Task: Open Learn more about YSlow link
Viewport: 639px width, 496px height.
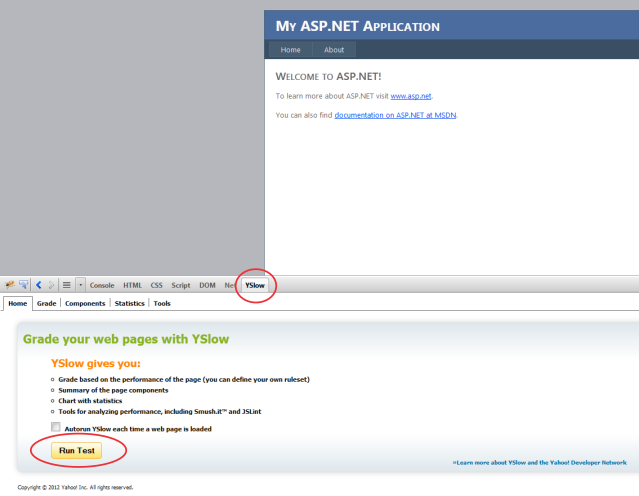Action: 540,463
